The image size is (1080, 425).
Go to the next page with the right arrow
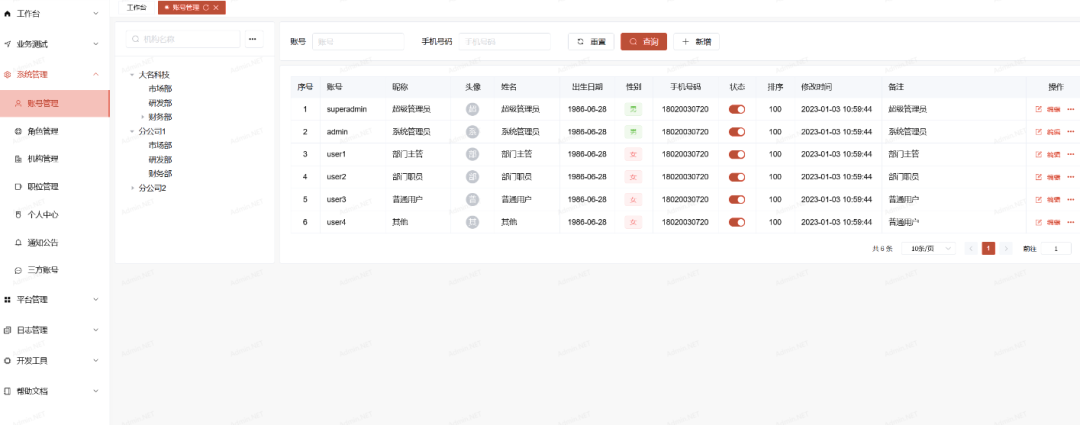[1006, 249]
